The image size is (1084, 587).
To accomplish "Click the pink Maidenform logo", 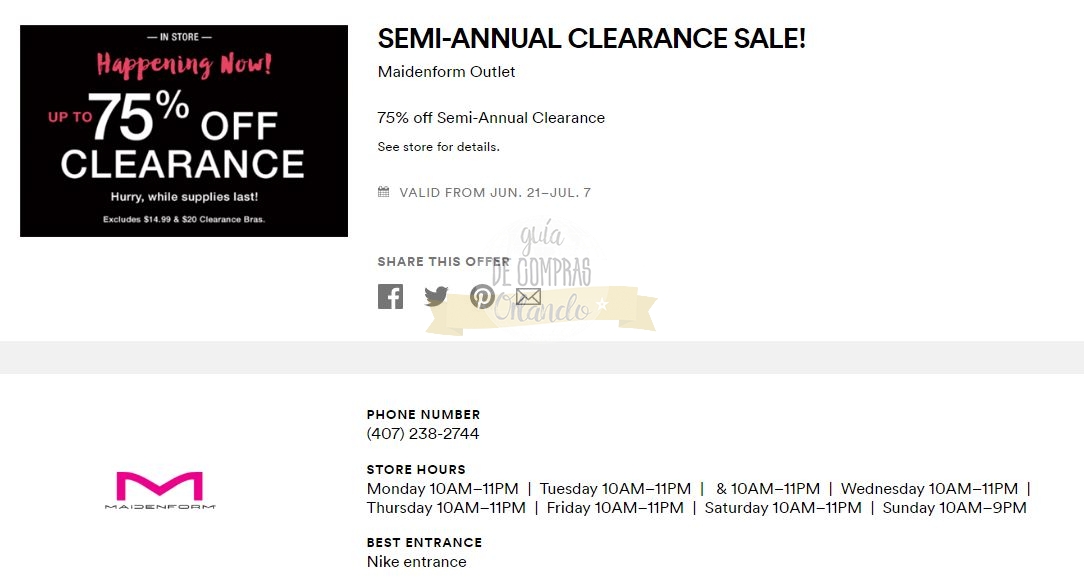I will [160, 490].
